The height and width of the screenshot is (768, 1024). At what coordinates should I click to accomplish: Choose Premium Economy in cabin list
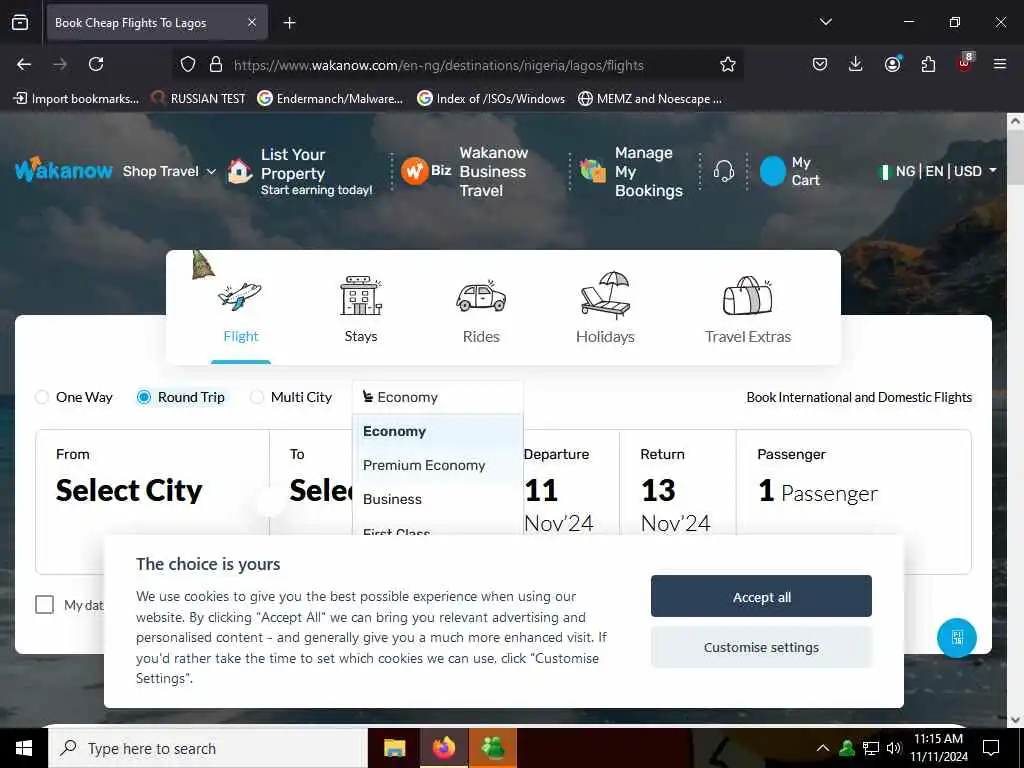(x=438, y=465)
